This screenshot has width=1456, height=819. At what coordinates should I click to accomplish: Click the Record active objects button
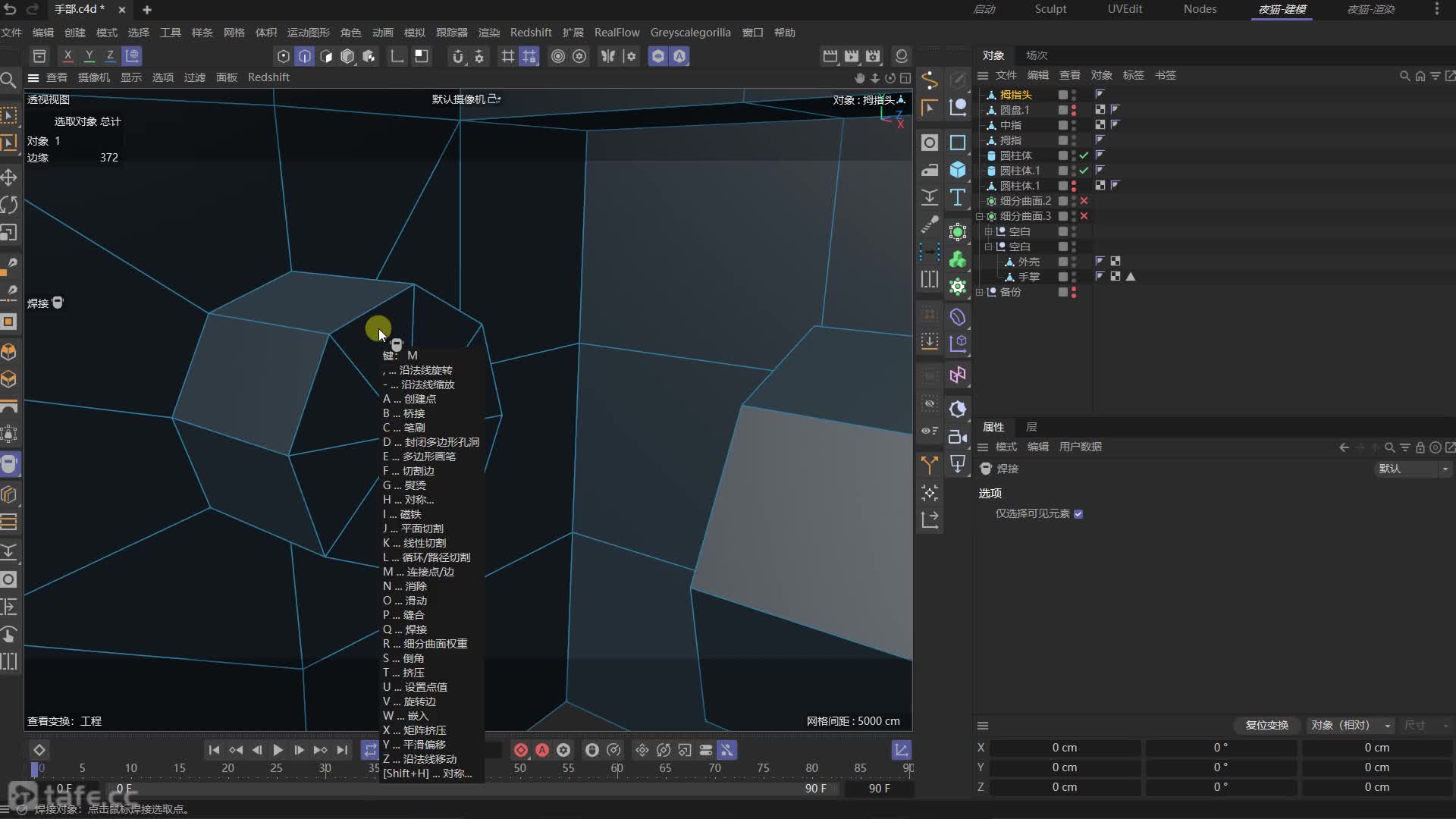[x=521, y=750]
